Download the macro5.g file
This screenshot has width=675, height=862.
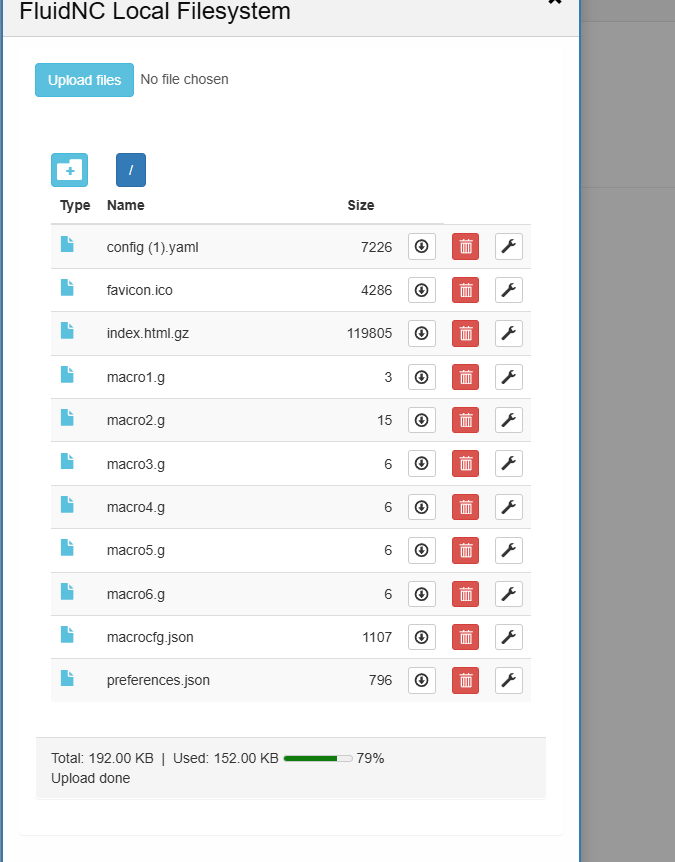(422, 550)
